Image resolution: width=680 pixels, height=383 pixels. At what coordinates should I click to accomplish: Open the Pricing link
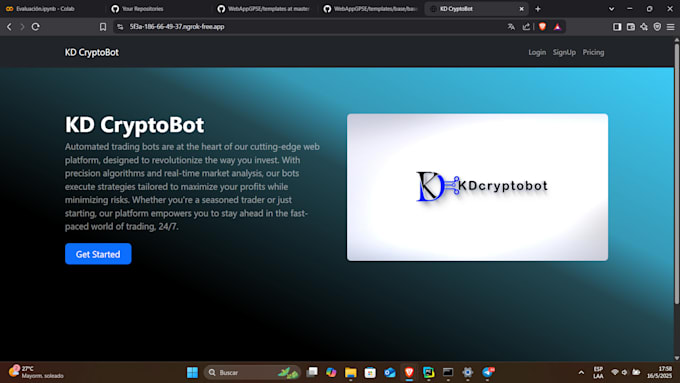coord(593,52)
